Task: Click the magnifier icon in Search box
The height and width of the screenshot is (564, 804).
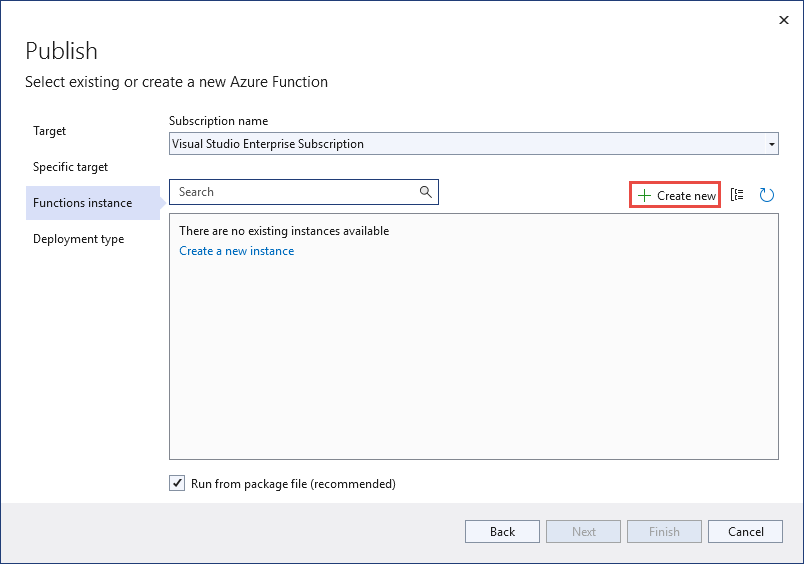Action: coord(426,192)
